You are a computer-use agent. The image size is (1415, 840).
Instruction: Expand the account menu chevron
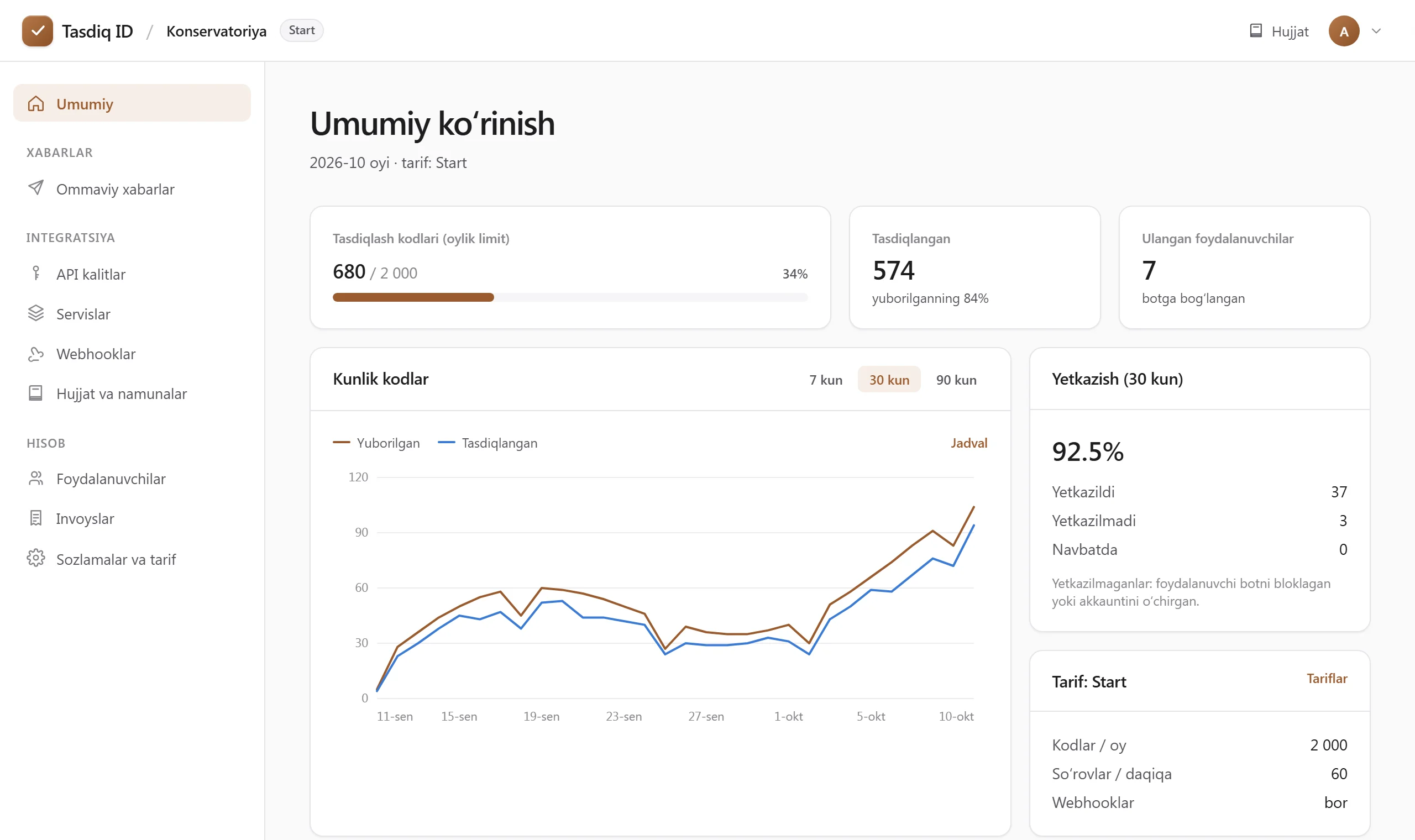tap(1376, 31)
